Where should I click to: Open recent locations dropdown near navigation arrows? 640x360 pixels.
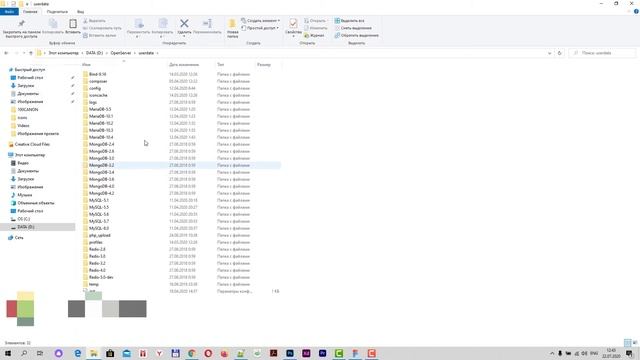pos(24,53)
